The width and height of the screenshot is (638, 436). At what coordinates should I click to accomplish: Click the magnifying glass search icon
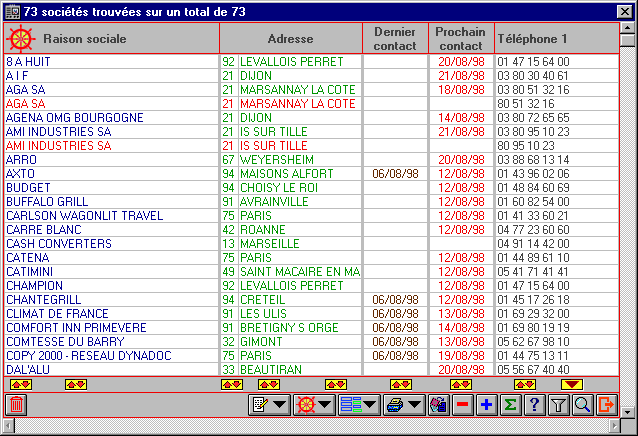pos(582,405)
